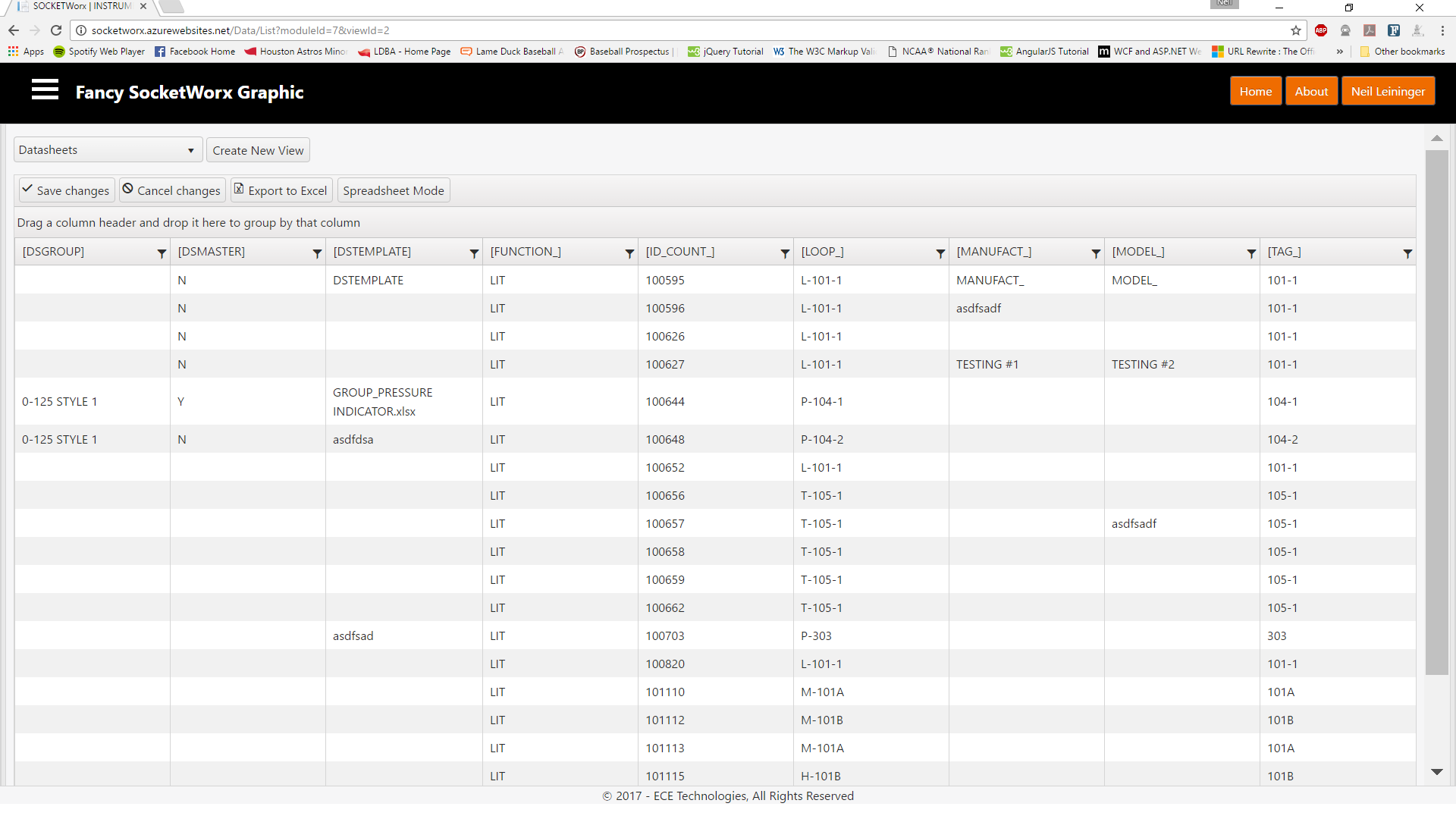This screenshot has width=1456, height=819.
Task: Open filter for FUNCTION_ column
Action: tap(629, 253)
